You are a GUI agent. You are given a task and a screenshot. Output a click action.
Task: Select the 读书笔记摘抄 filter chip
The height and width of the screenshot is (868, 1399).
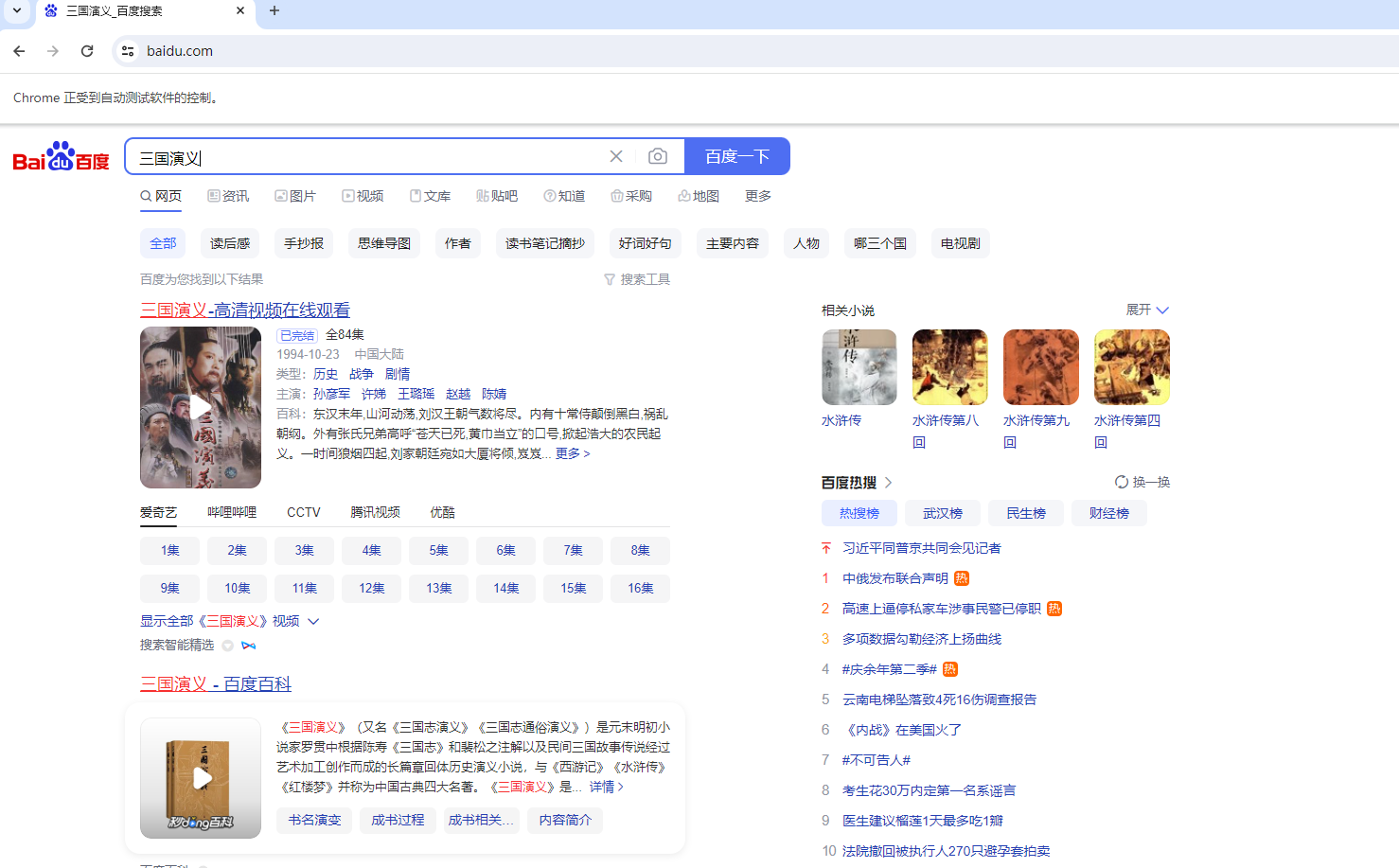pyautogui.click(x=545, y=243)
